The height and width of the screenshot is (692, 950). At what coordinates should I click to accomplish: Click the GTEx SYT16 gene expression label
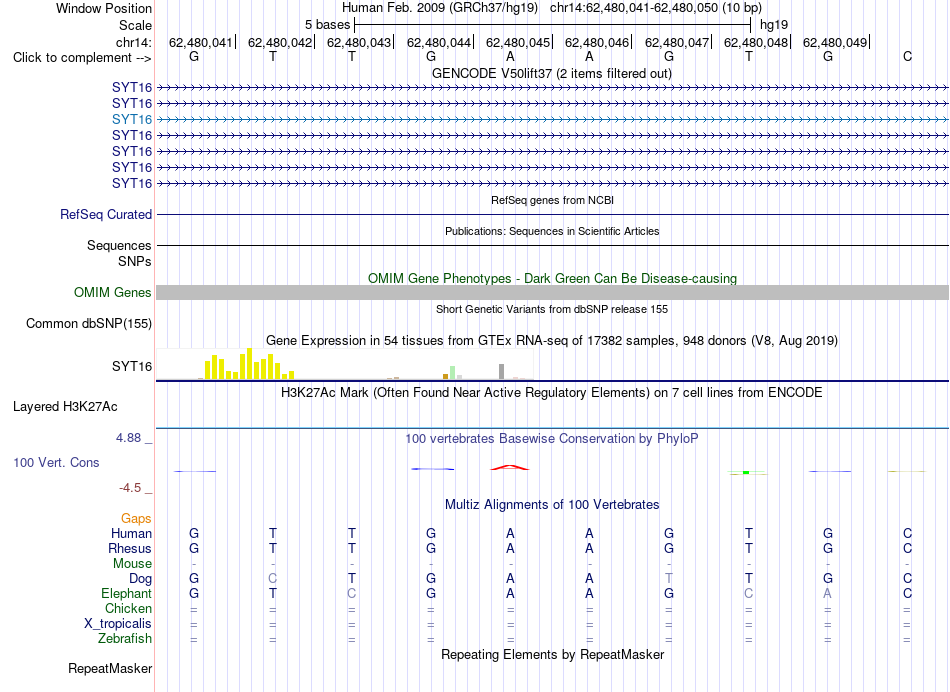[x=132, y=367]
